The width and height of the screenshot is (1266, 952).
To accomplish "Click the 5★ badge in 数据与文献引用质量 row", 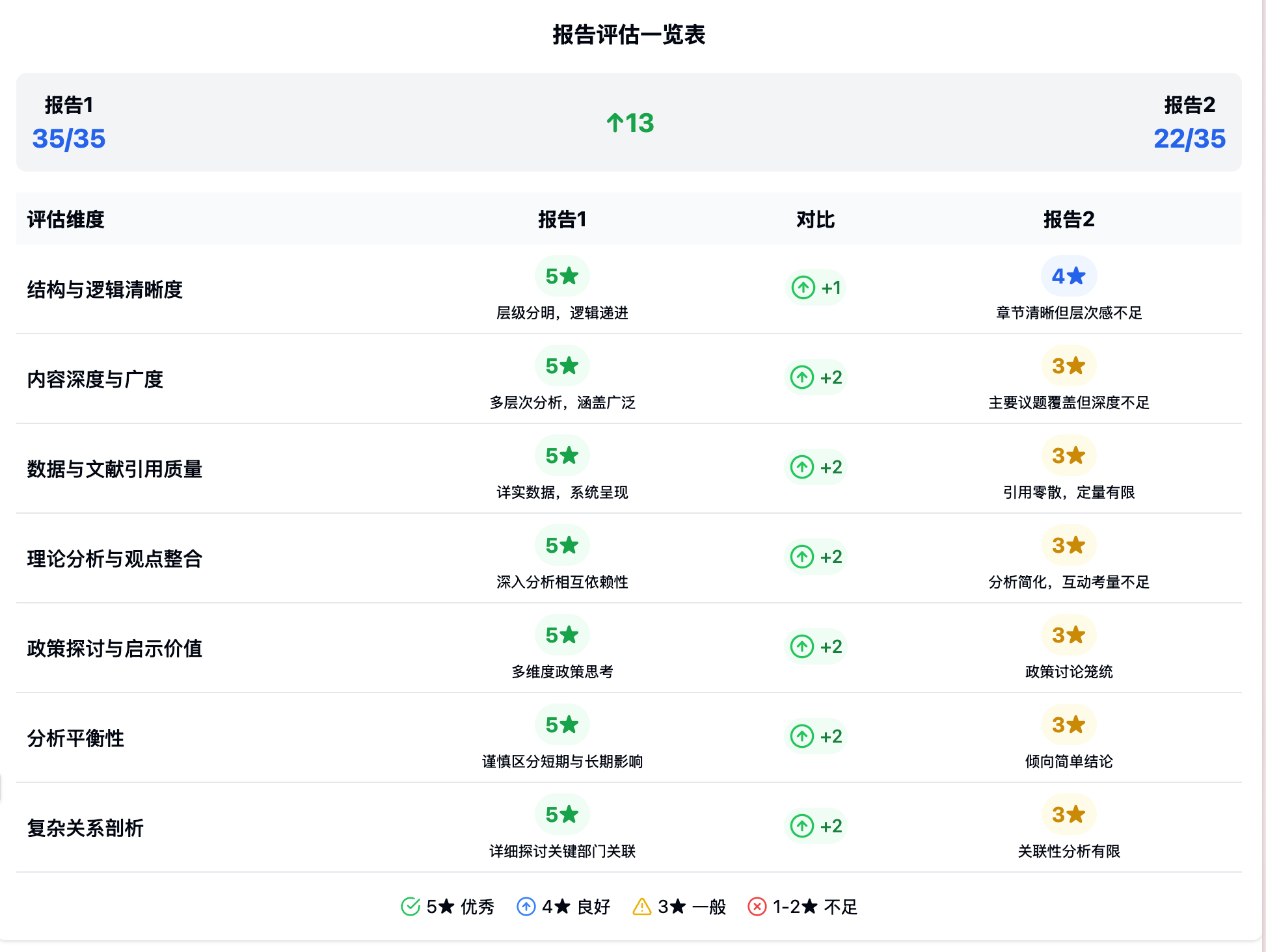I will [562, 456].
